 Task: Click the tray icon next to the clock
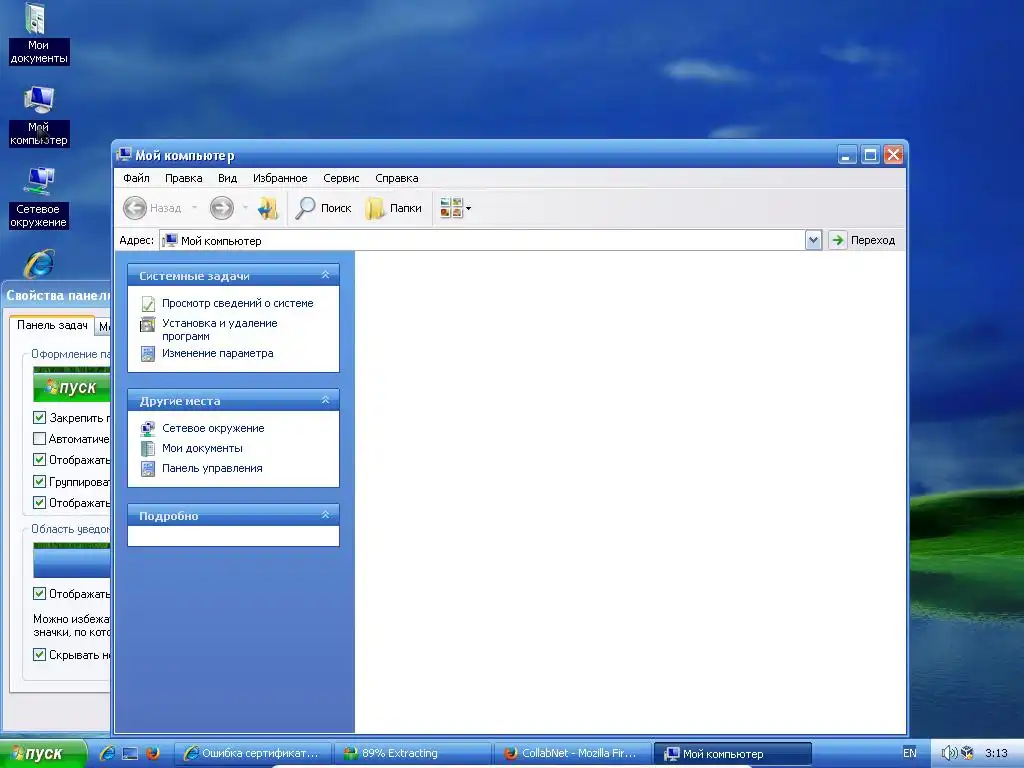tap(968, 754)
